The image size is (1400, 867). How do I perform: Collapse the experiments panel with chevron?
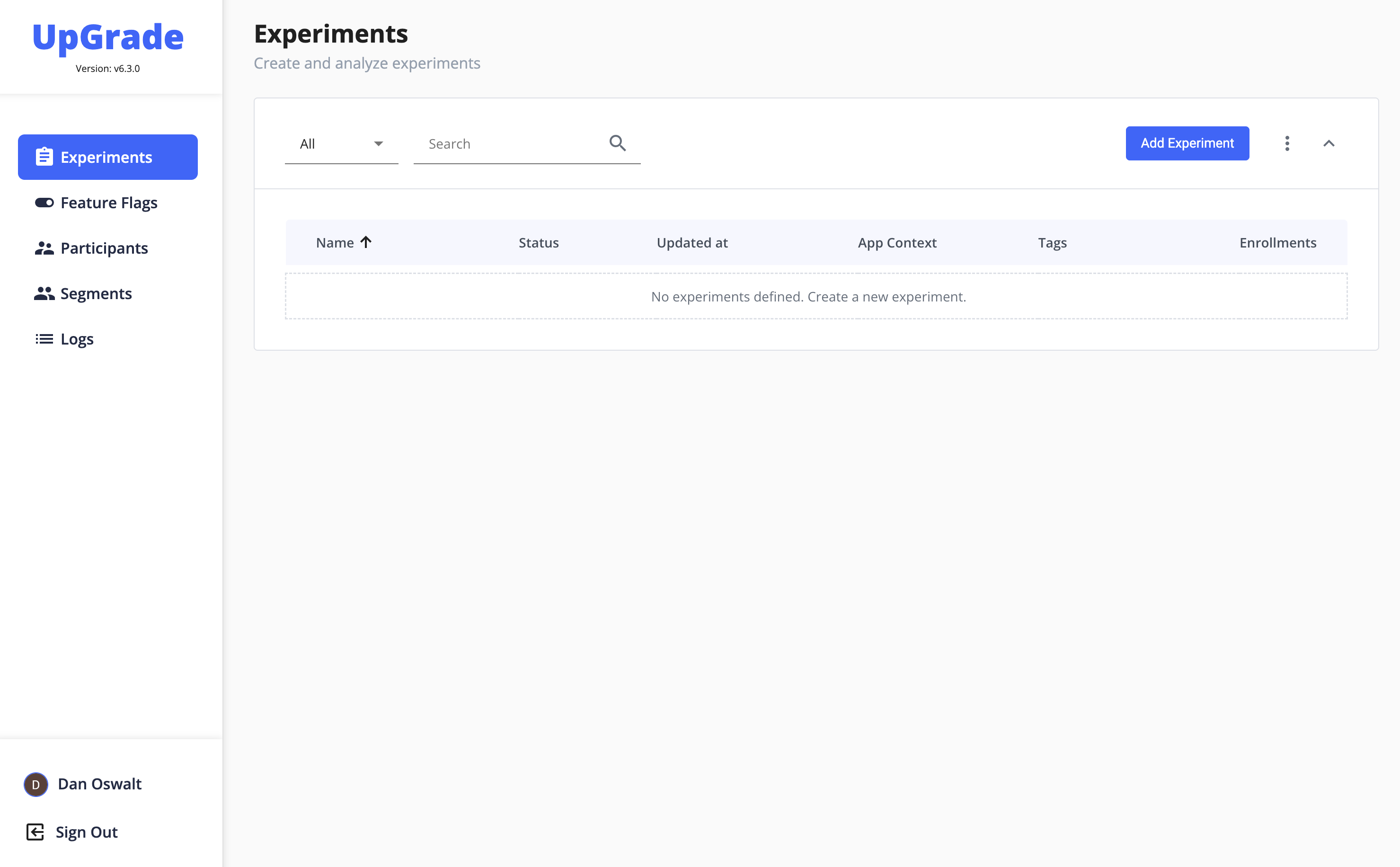[x=1329, y=143]
